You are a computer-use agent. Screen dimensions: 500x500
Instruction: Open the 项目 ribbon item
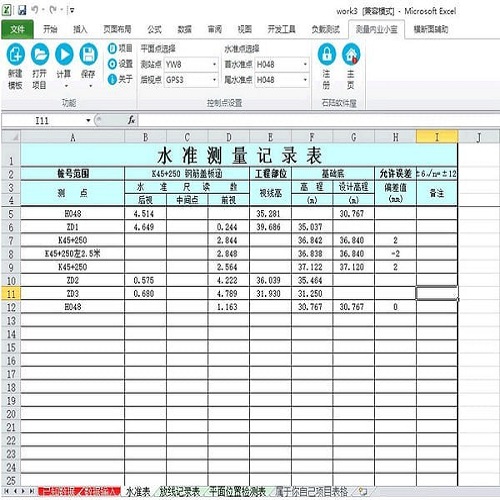pos(120,48)
